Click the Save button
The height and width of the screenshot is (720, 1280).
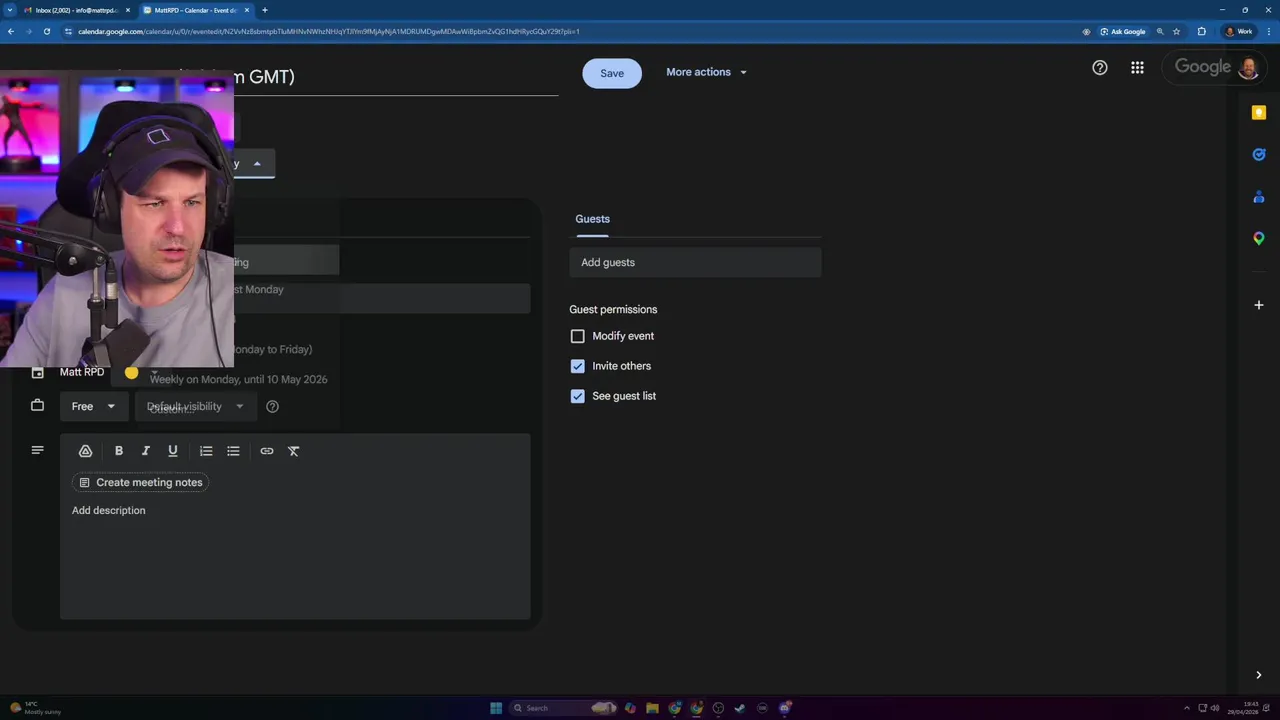pos(612,73)
